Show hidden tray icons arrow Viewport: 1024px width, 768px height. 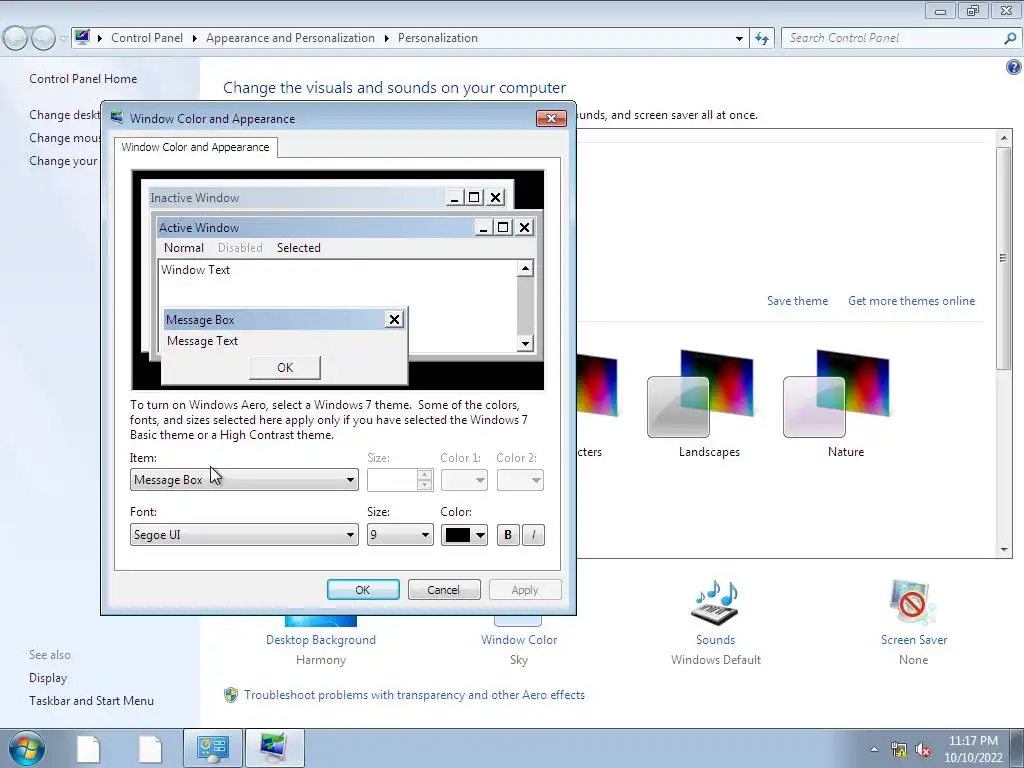[x=874, y=749]
